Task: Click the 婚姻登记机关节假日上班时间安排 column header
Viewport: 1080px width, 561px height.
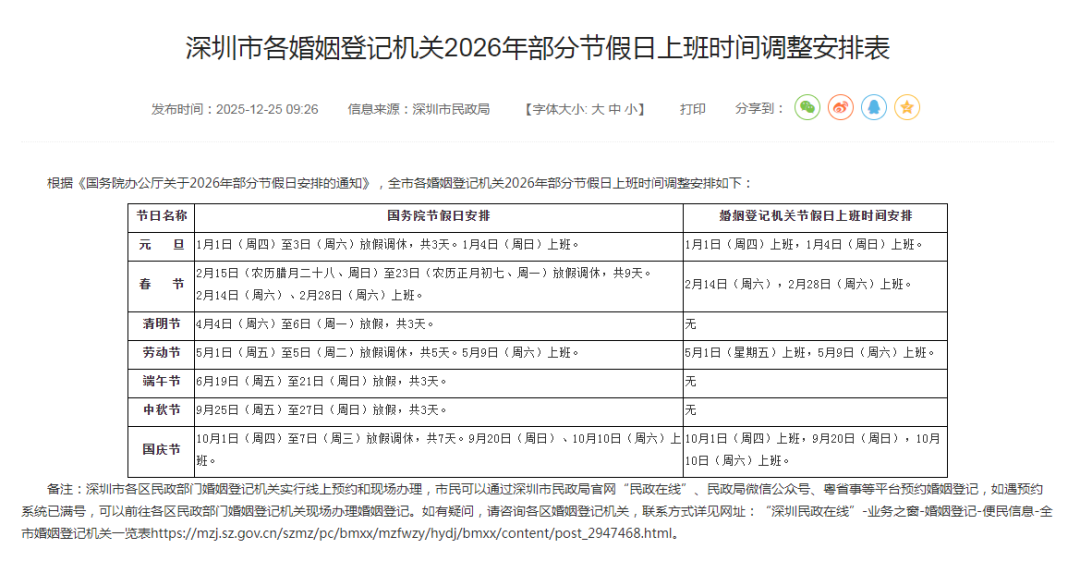Action: pyautogui.click(x=816, y=216)
